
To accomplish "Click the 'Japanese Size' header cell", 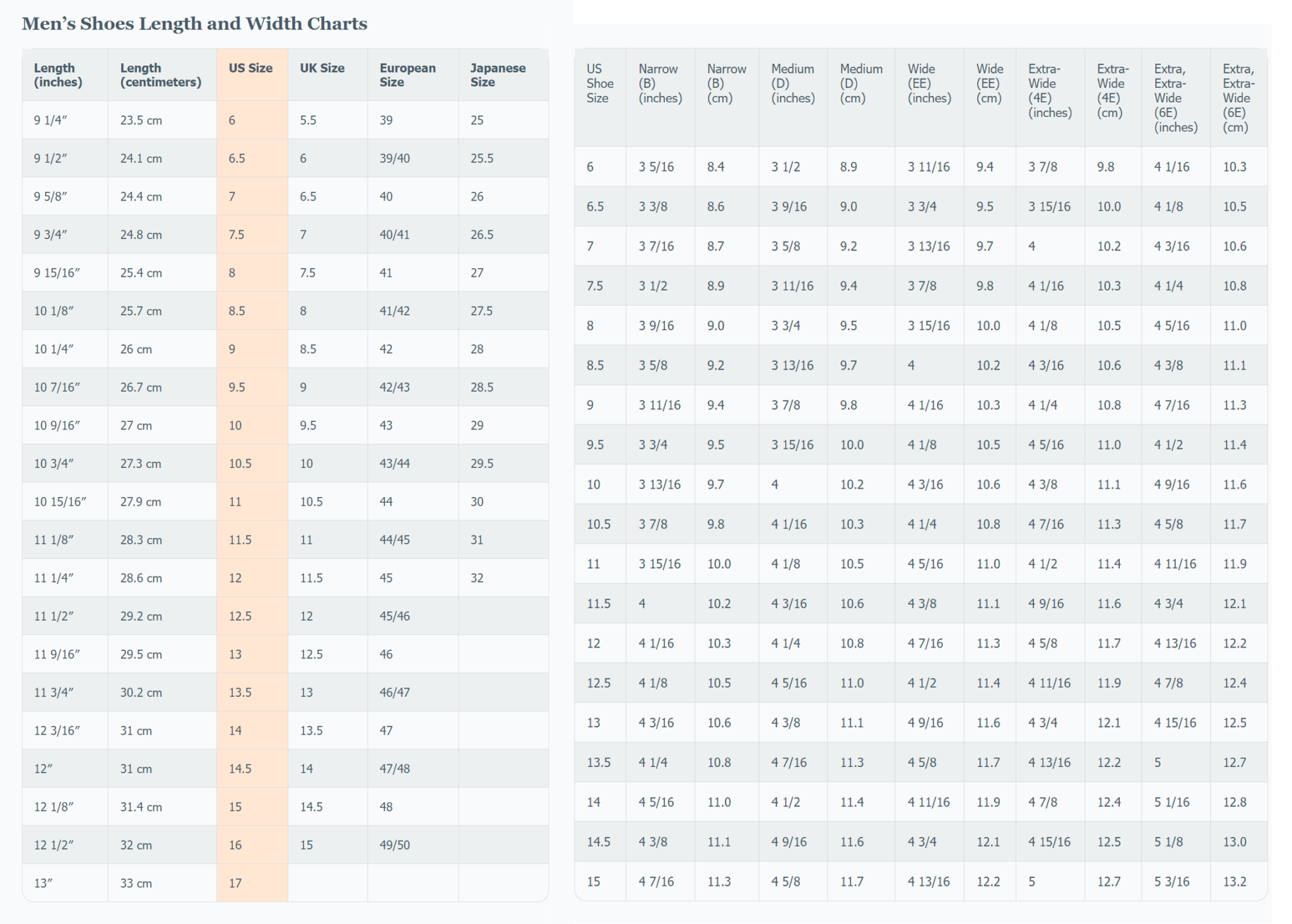I will [x=497, y=75].
